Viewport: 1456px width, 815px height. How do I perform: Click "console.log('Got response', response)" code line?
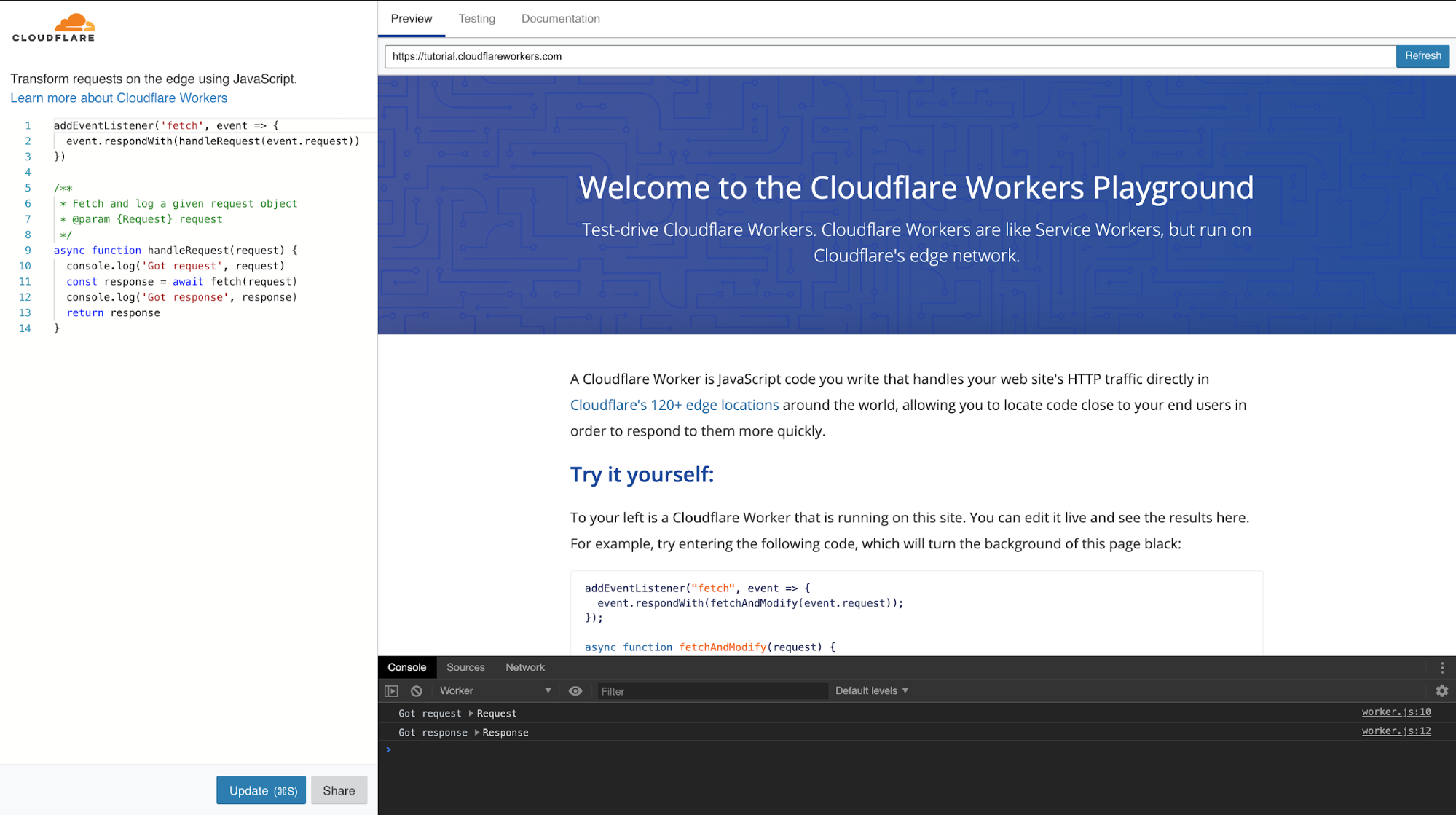pos(181,298)
